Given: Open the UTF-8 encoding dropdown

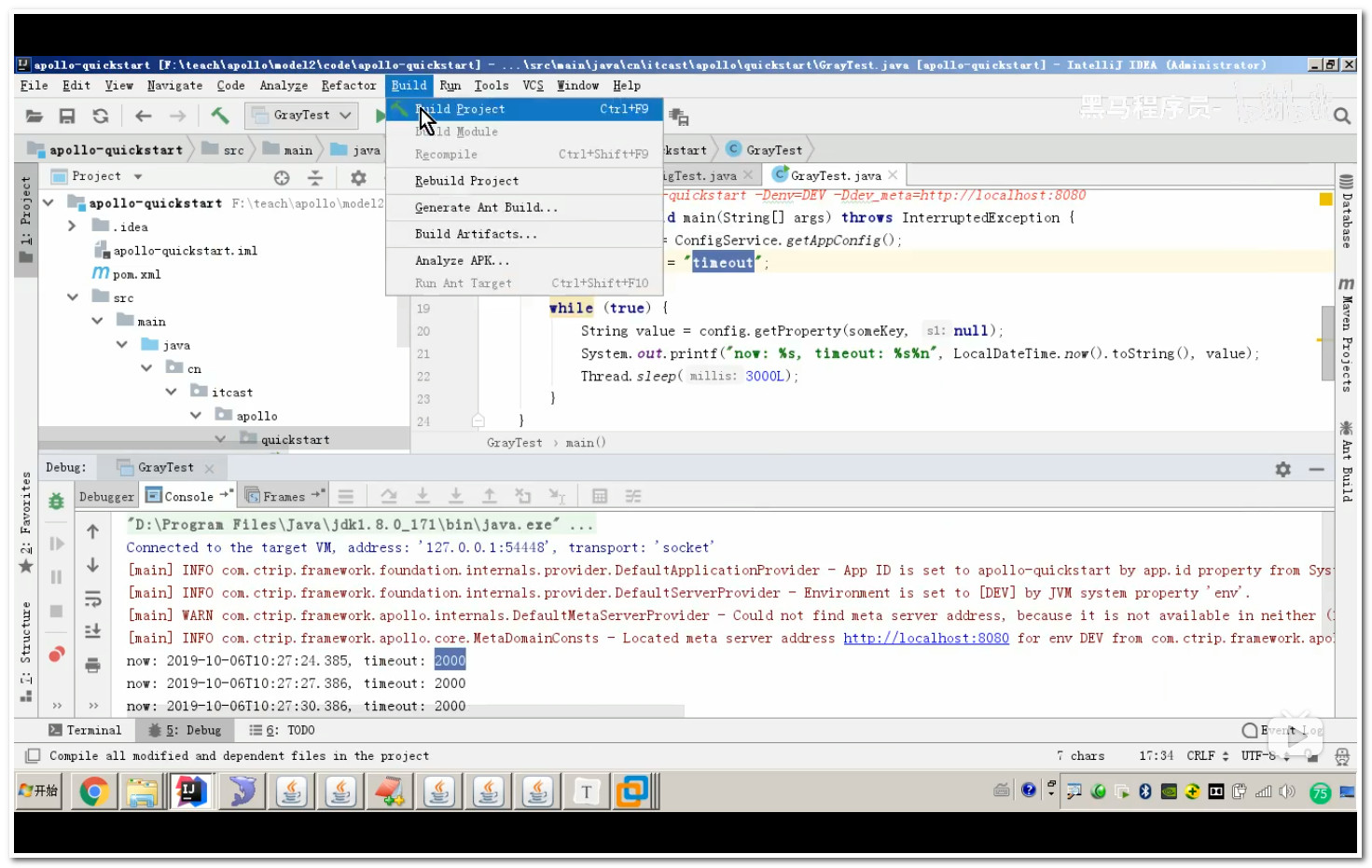Looking at the screenshot, I should coord(1264,755).
